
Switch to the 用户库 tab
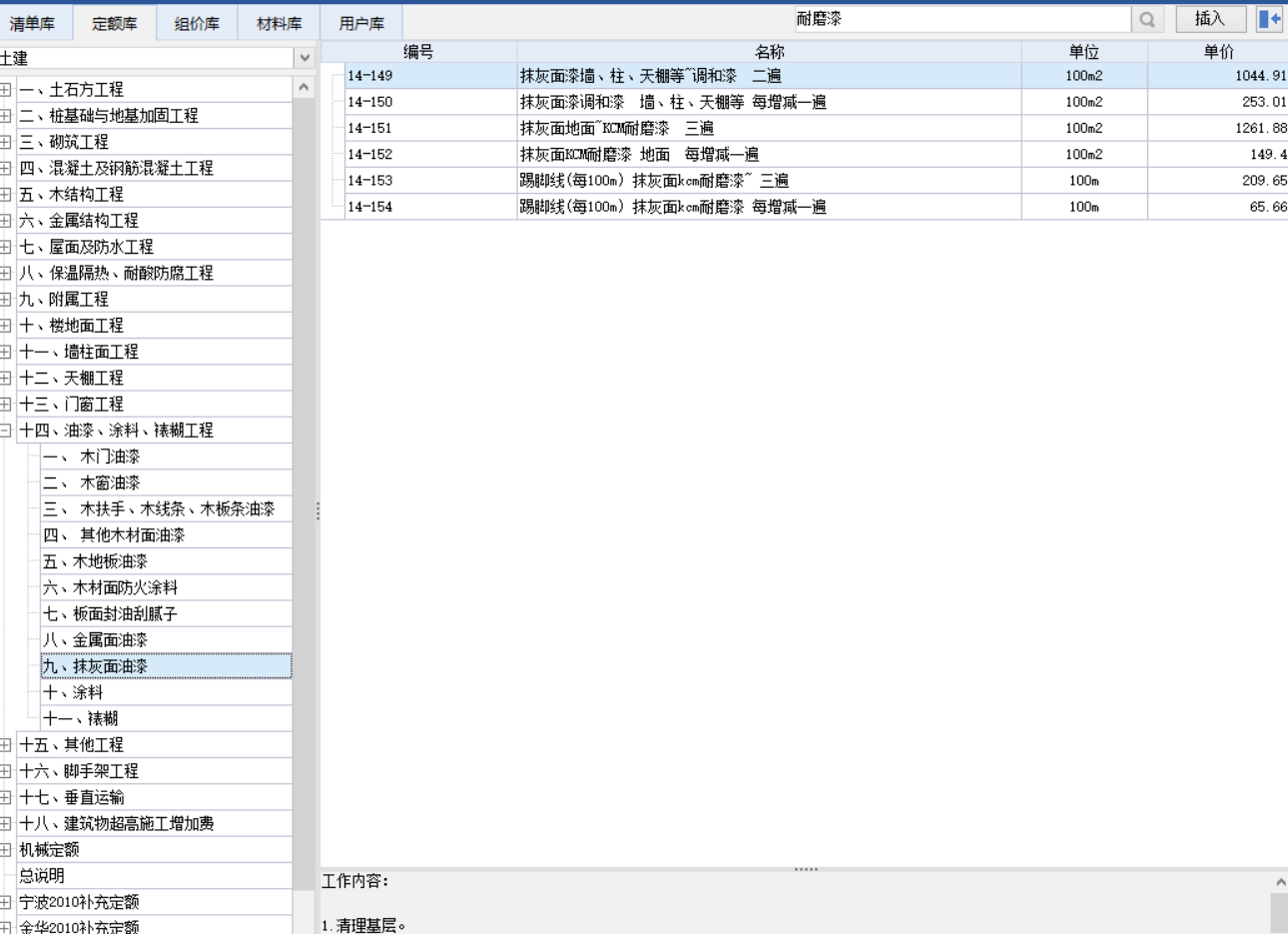(361, 23)
